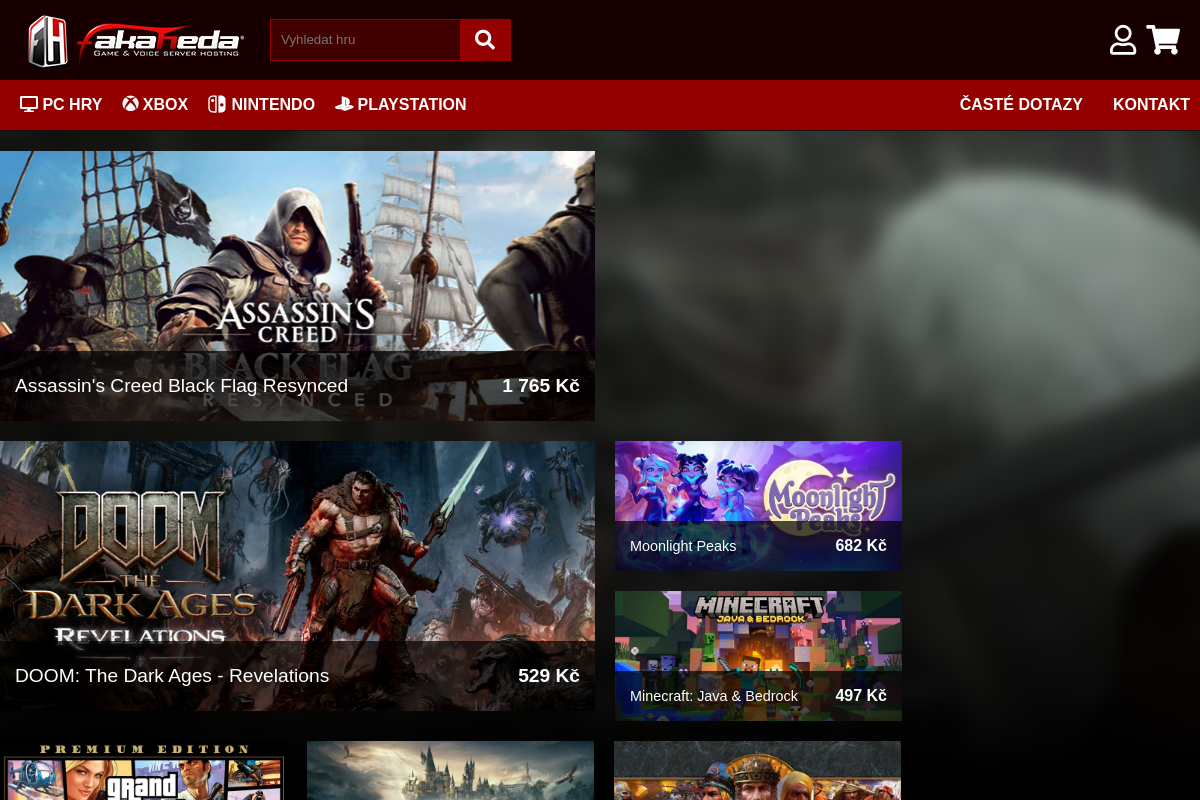This screenshot has width=1200, height=800.
Task: Open the shopping cart icon
Action: tap(1163, 40)
